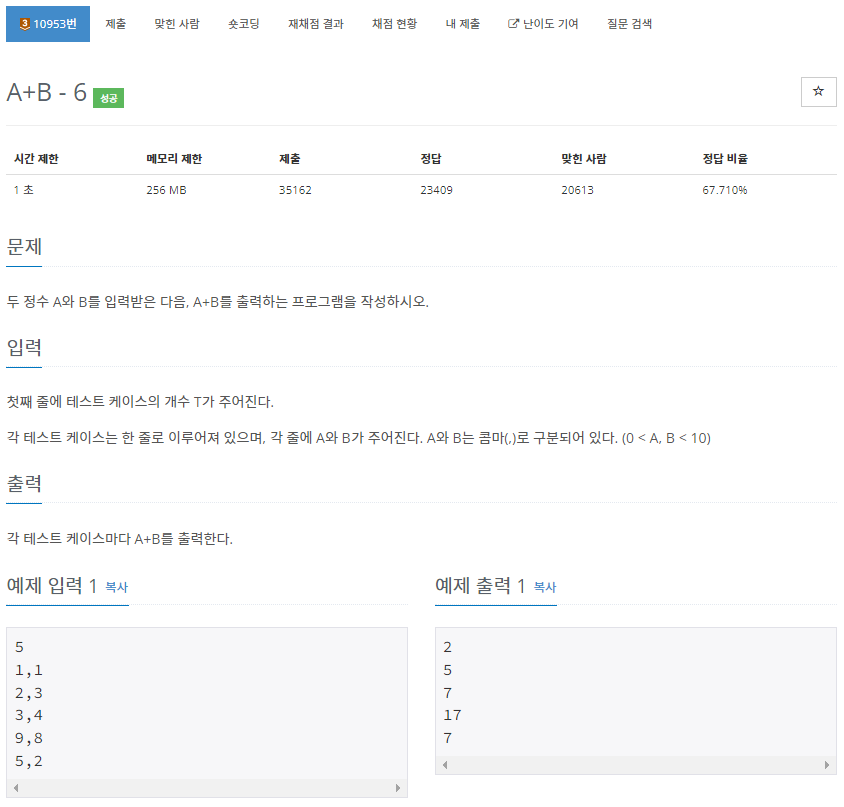This screenshot has height=807, width=844.
Task: Click the output line 2
Action: point(447,647)
